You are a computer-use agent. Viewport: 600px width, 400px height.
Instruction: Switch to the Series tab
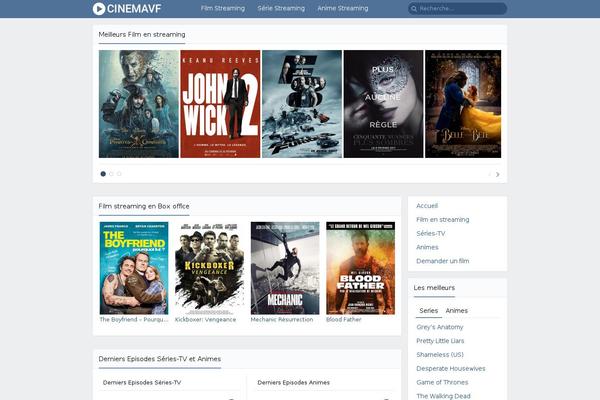coord(429,311)
